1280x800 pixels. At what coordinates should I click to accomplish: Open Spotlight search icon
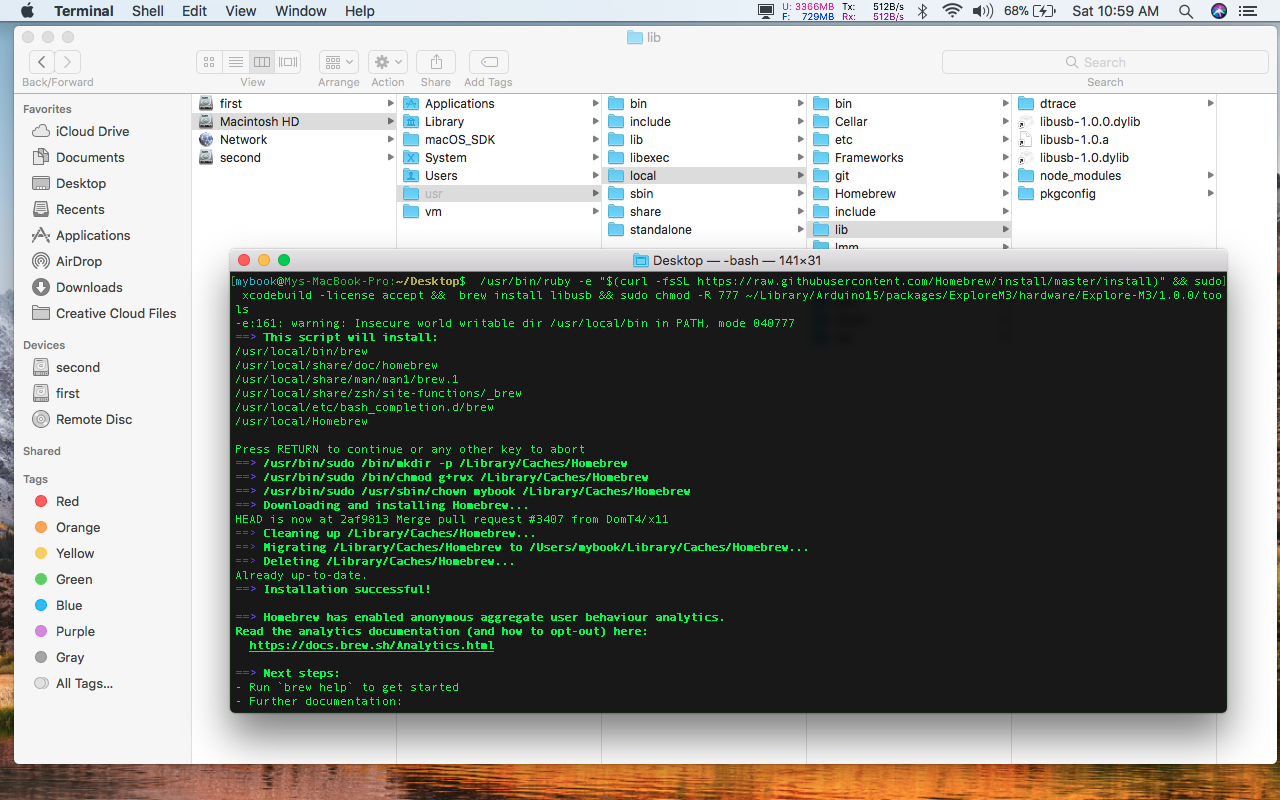tap(1186, 11)
